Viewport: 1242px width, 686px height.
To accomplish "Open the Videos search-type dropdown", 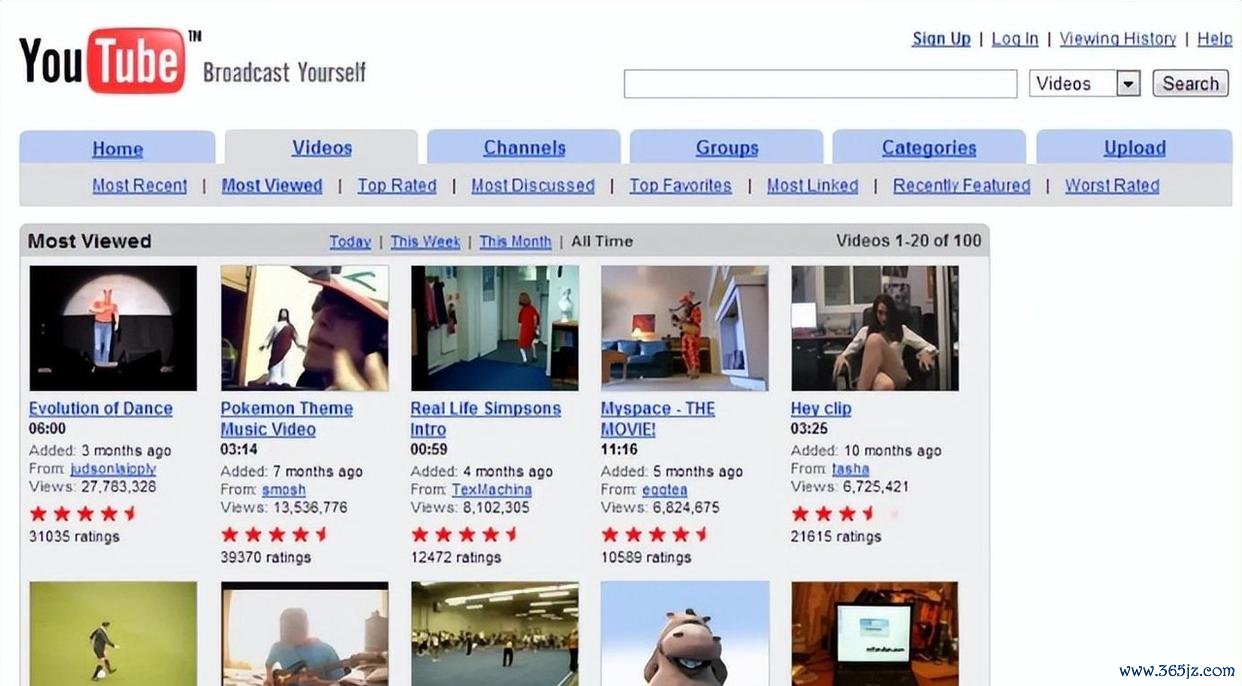I will coord(1085,83).
